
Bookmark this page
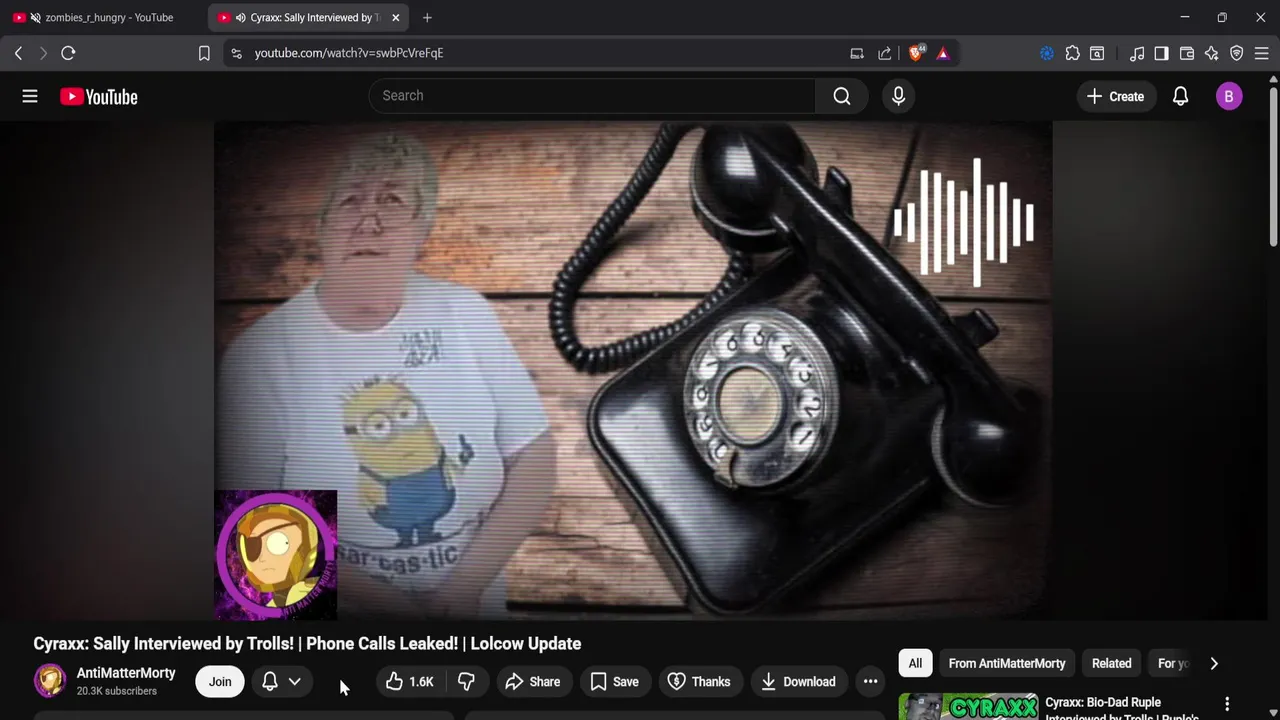pyautogui.click(x=204, y=53)
